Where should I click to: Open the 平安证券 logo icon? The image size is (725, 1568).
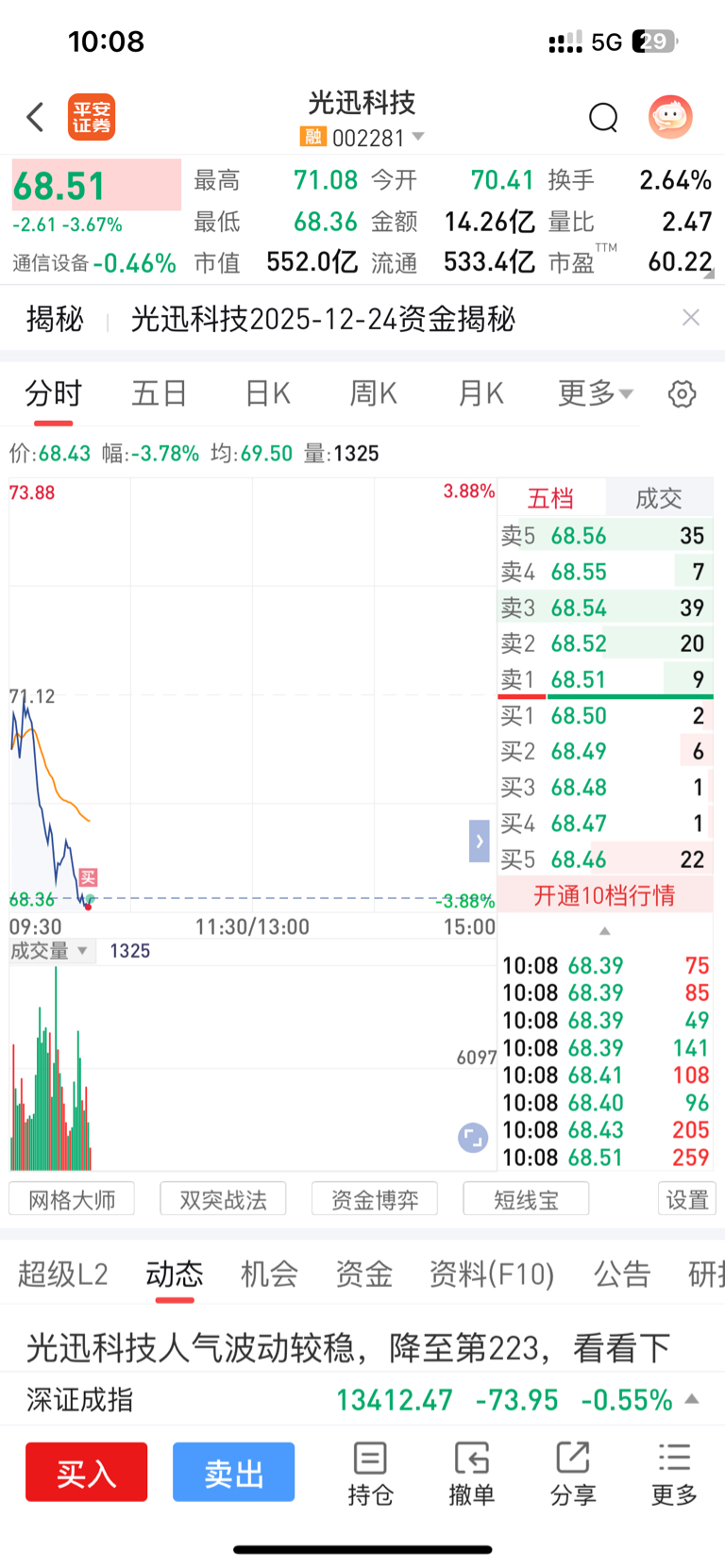click(91, 117)
